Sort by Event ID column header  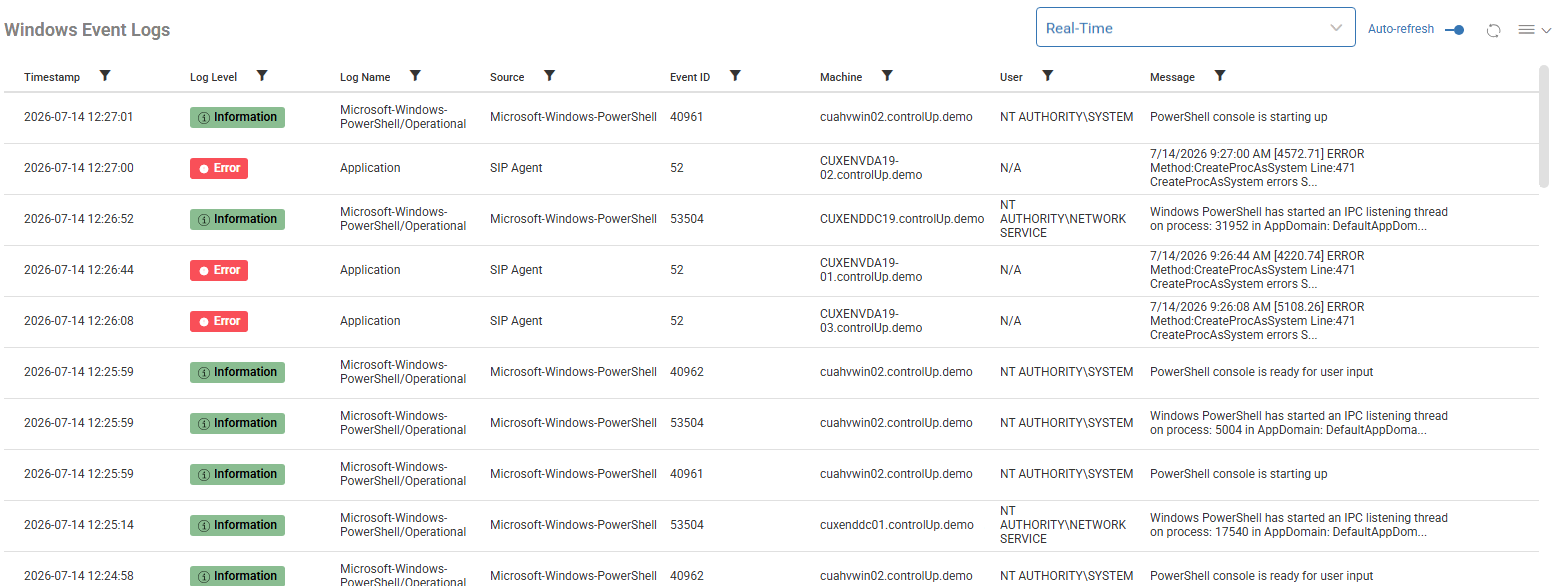(690, 77)
